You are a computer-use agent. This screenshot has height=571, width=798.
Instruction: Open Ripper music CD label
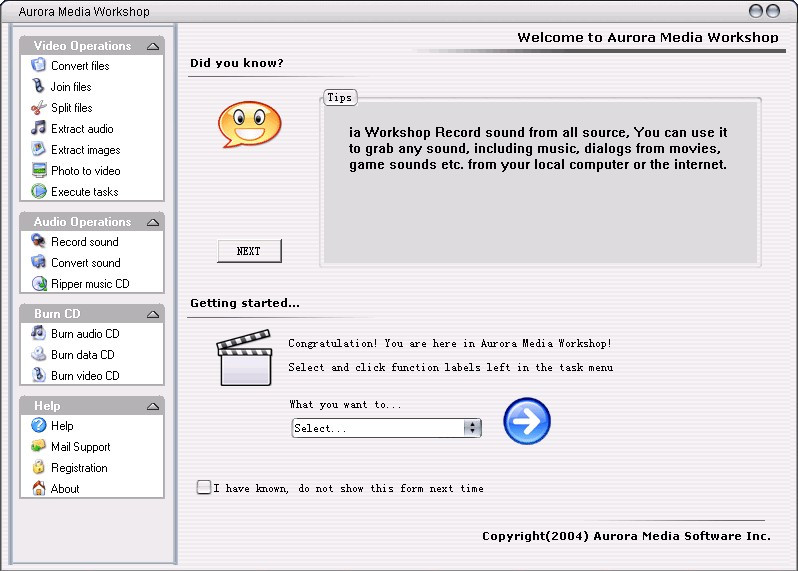[90, 283]
